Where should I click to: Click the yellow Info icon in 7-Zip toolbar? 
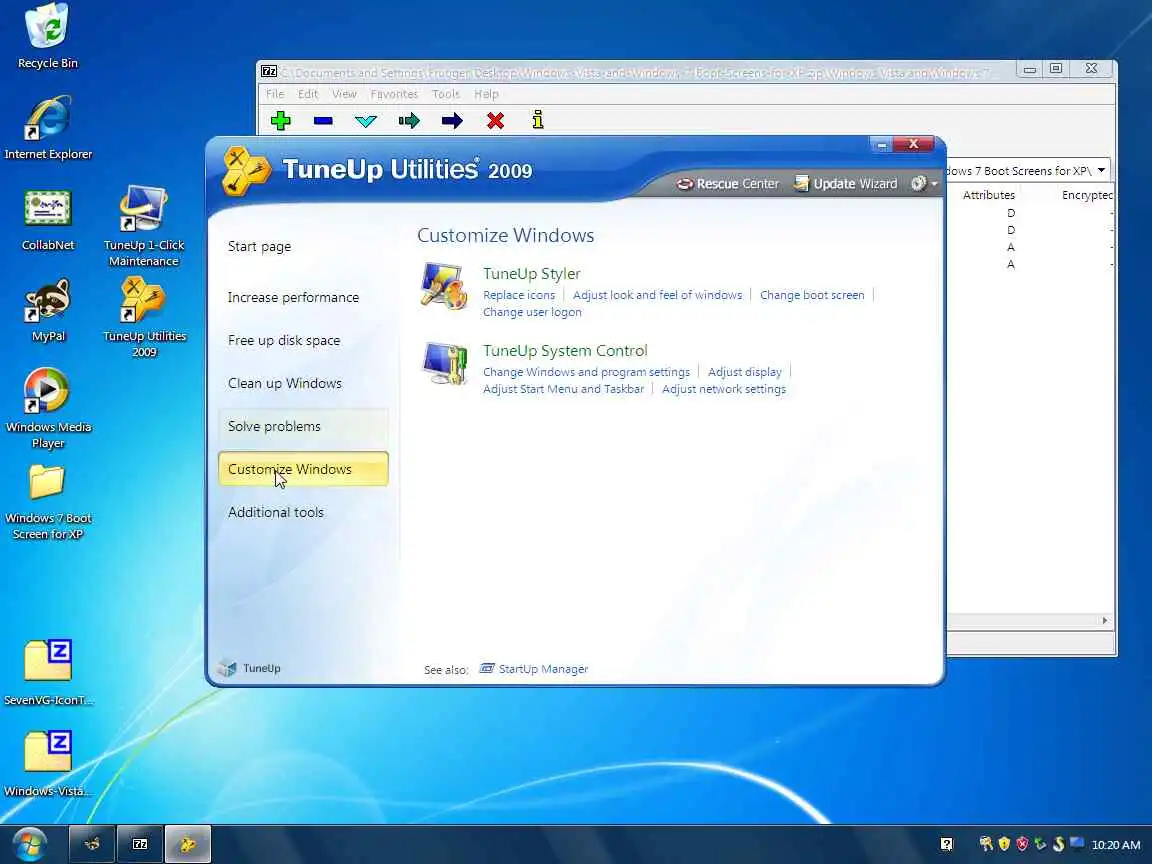tap(538, 120)
